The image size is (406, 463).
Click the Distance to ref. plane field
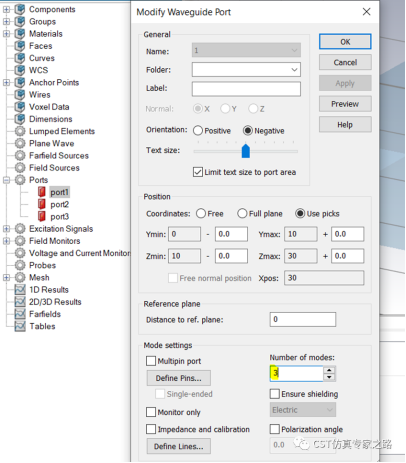[x=303, y=319]
